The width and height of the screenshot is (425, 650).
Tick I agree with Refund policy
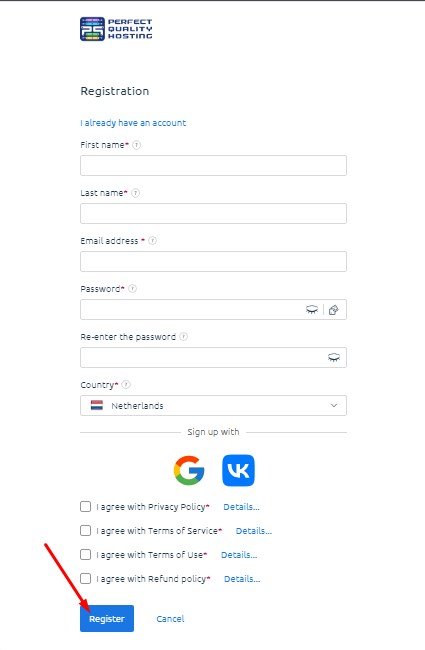tap(85, 579)
